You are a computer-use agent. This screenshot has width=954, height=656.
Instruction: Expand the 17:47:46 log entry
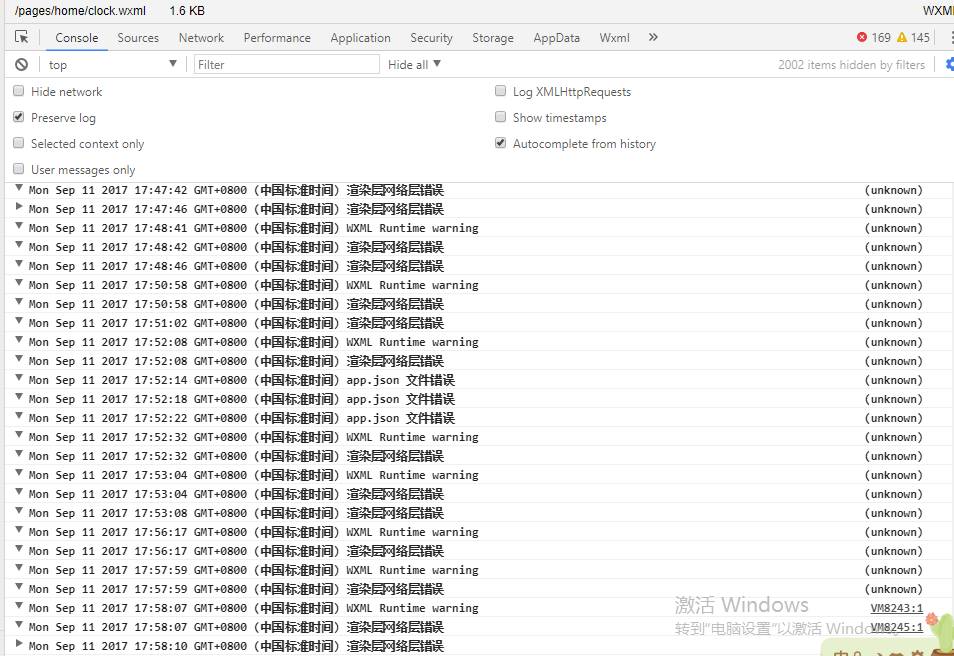tap(19, 208)
